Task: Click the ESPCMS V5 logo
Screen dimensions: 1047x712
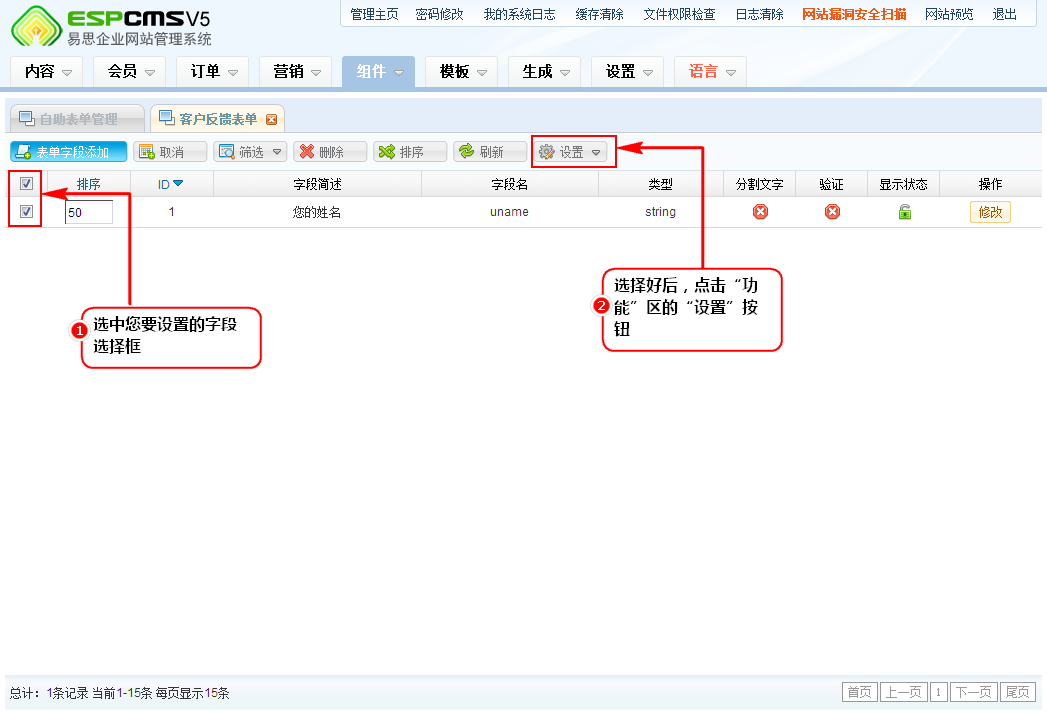Action: [111, 26]
